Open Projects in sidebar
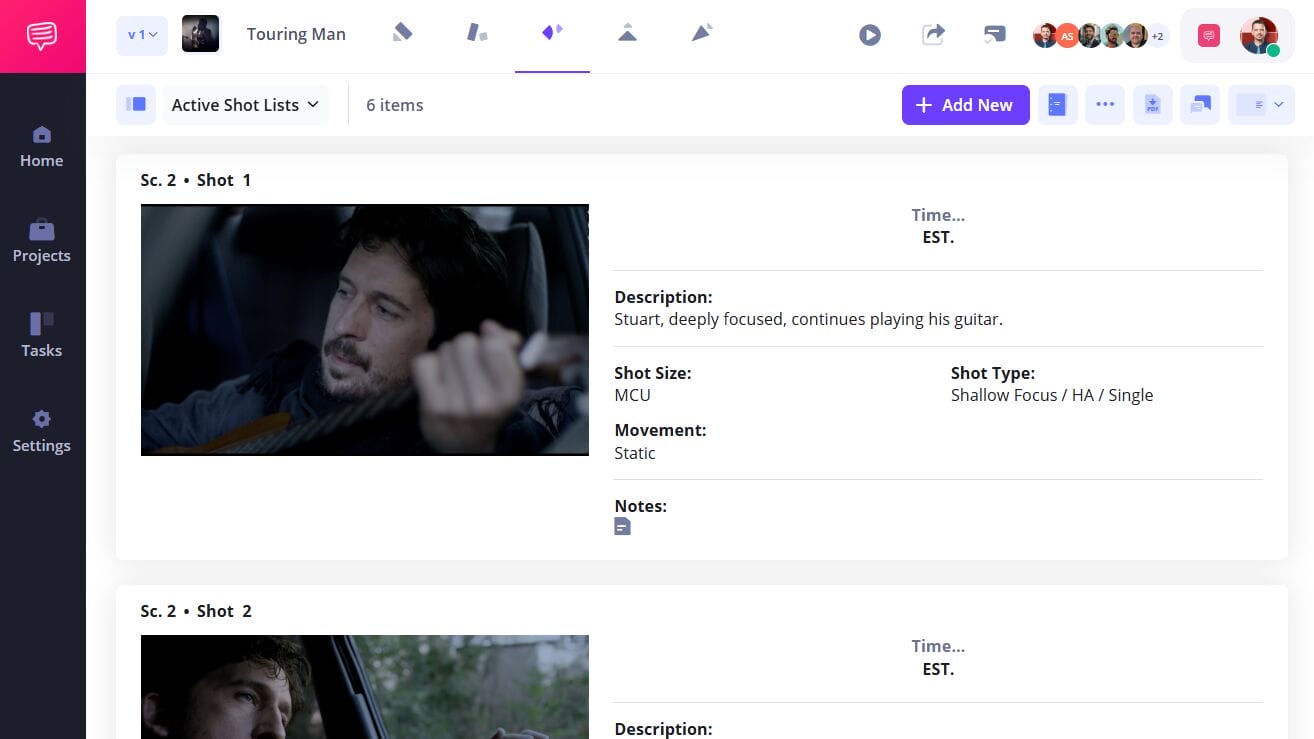The image size is (1314, 739). [x=42, y=242]
